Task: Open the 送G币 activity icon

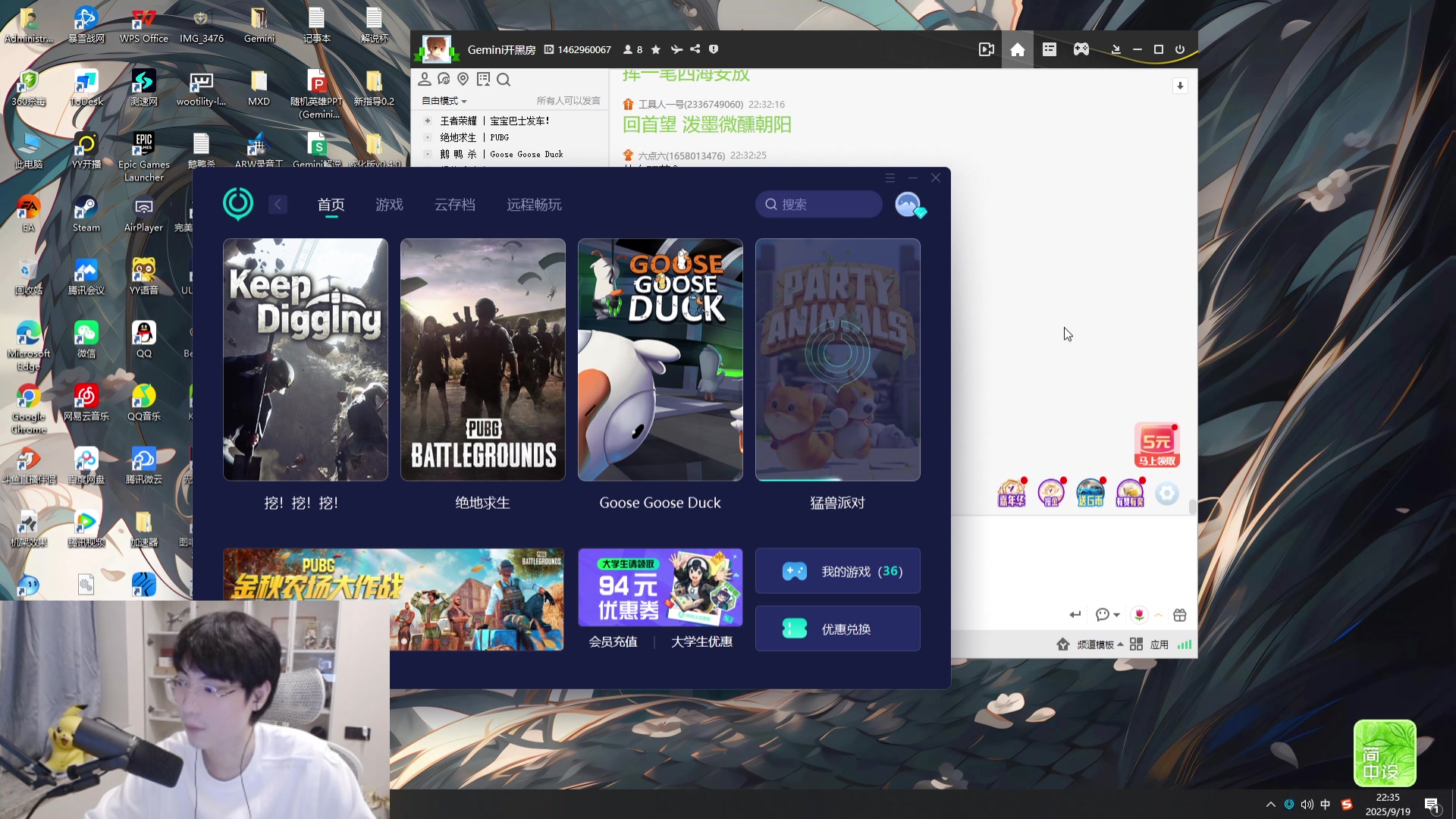Action: 1090,494
